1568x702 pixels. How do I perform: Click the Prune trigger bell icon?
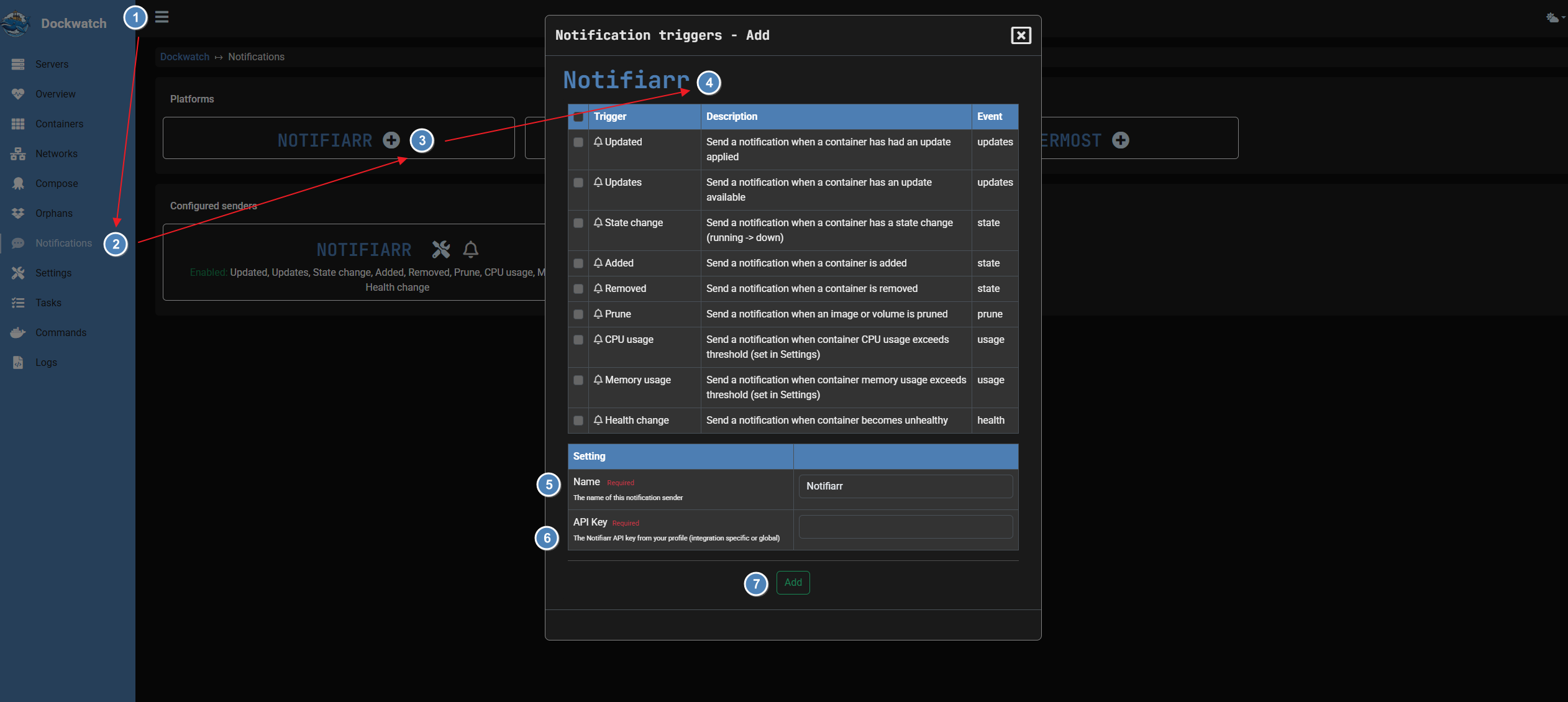pyautogui.click(x=598, y=314)
